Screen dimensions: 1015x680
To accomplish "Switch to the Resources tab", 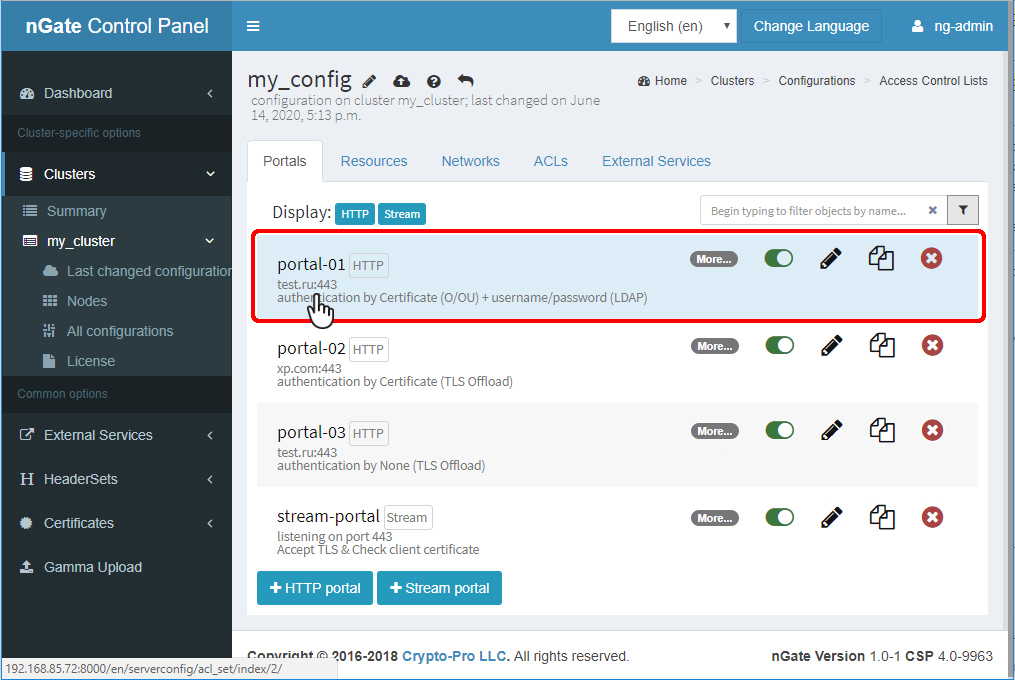I will click(x=374, y=161).
